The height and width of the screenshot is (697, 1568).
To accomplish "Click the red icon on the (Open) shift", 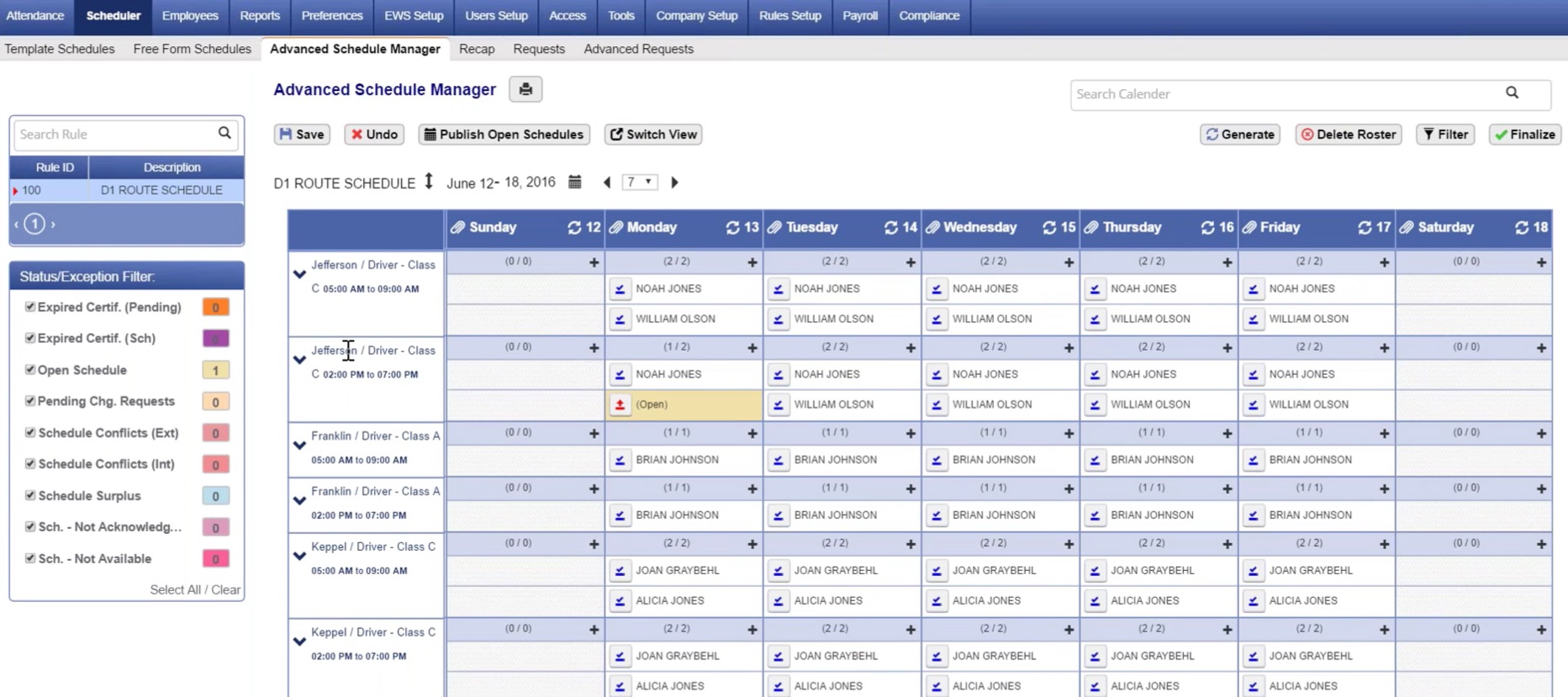I will coord(620,404).
